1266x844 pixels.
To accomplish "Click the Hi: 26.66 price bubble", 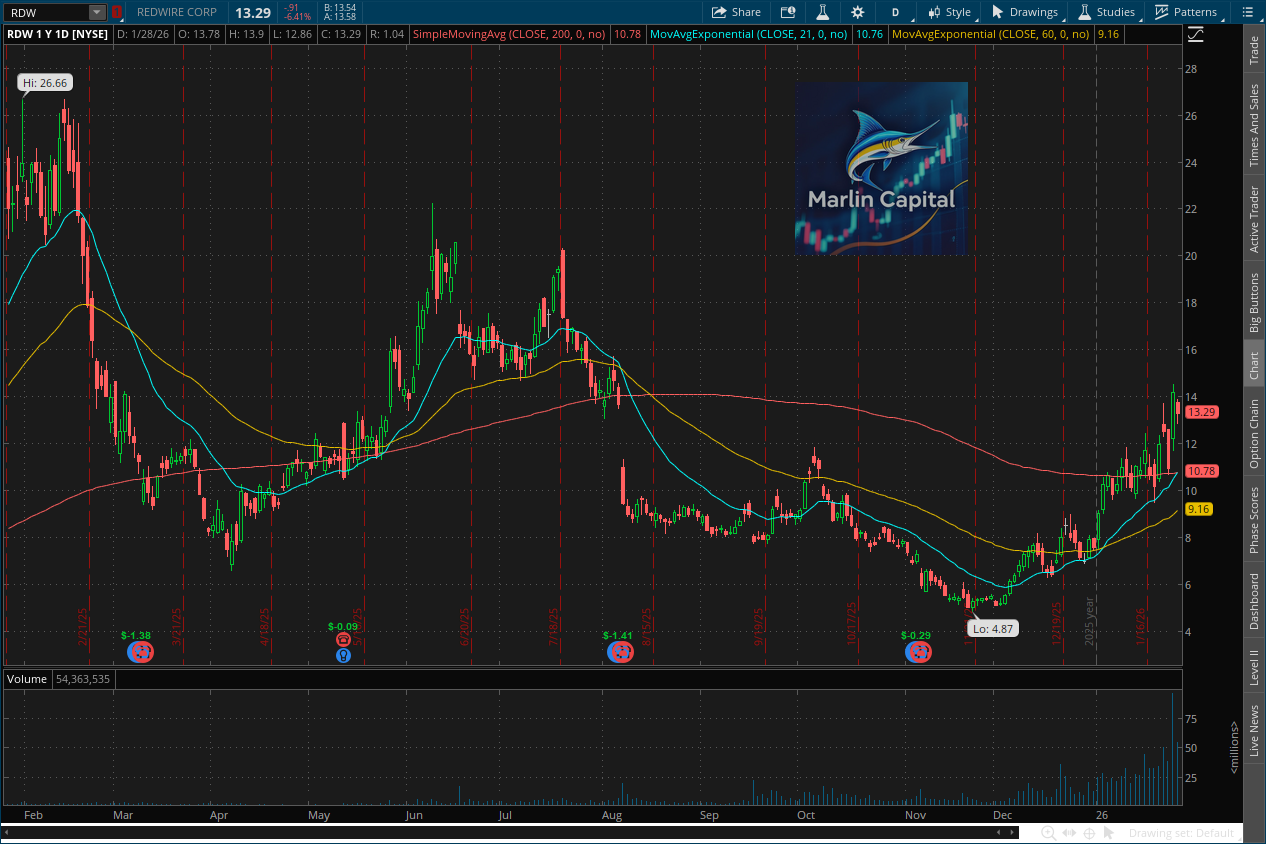I will click(44, 83).
